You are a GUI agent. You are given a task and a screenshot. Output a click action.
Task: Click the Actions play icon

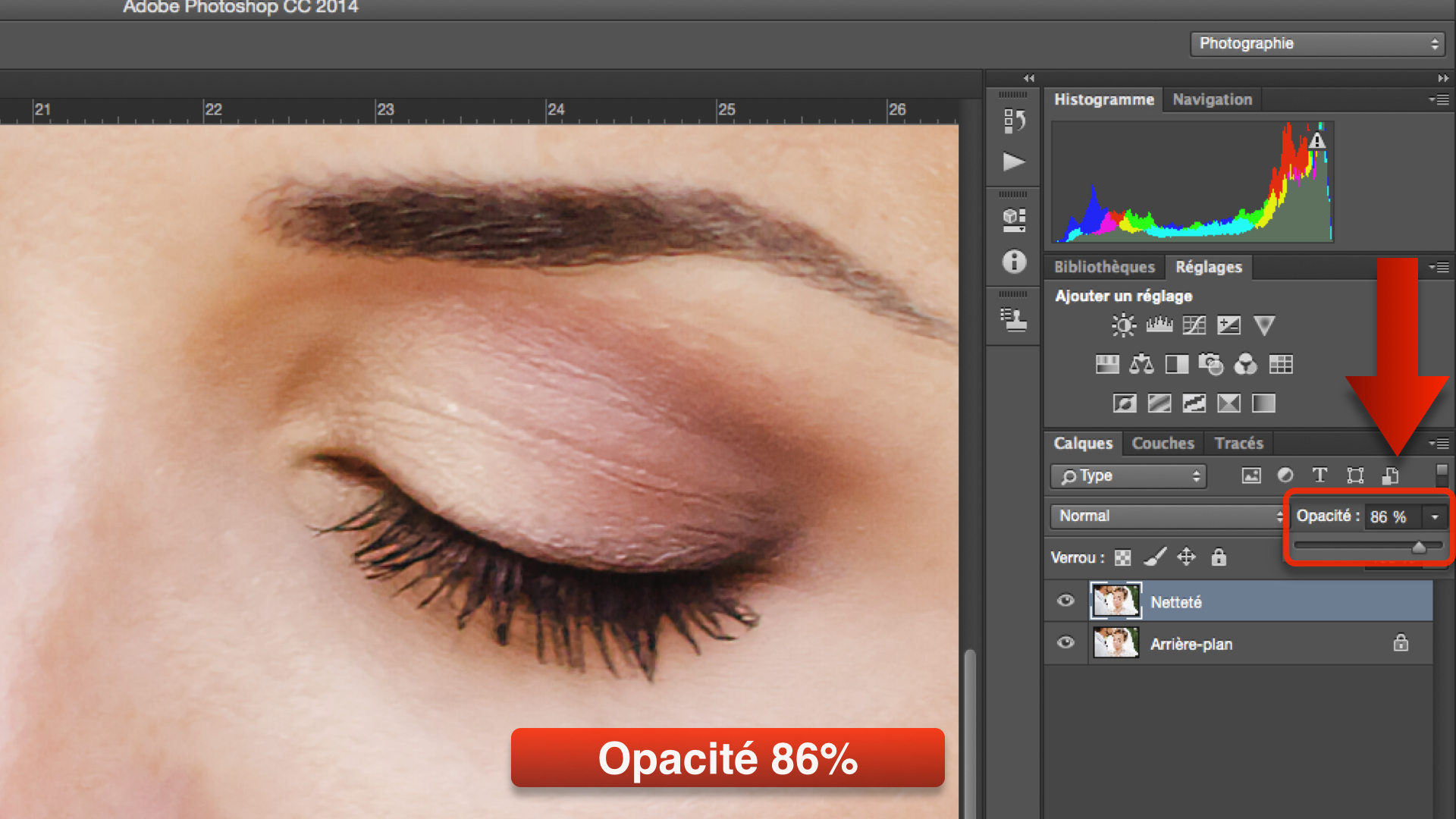pos(1014,162)
